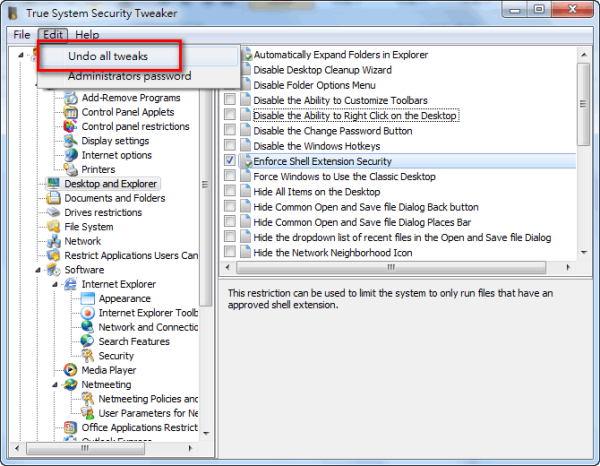This screenshot has width=600, height=466.
Task: Enable Disable the Ability to Customize Toolbars
Action: 230,99
